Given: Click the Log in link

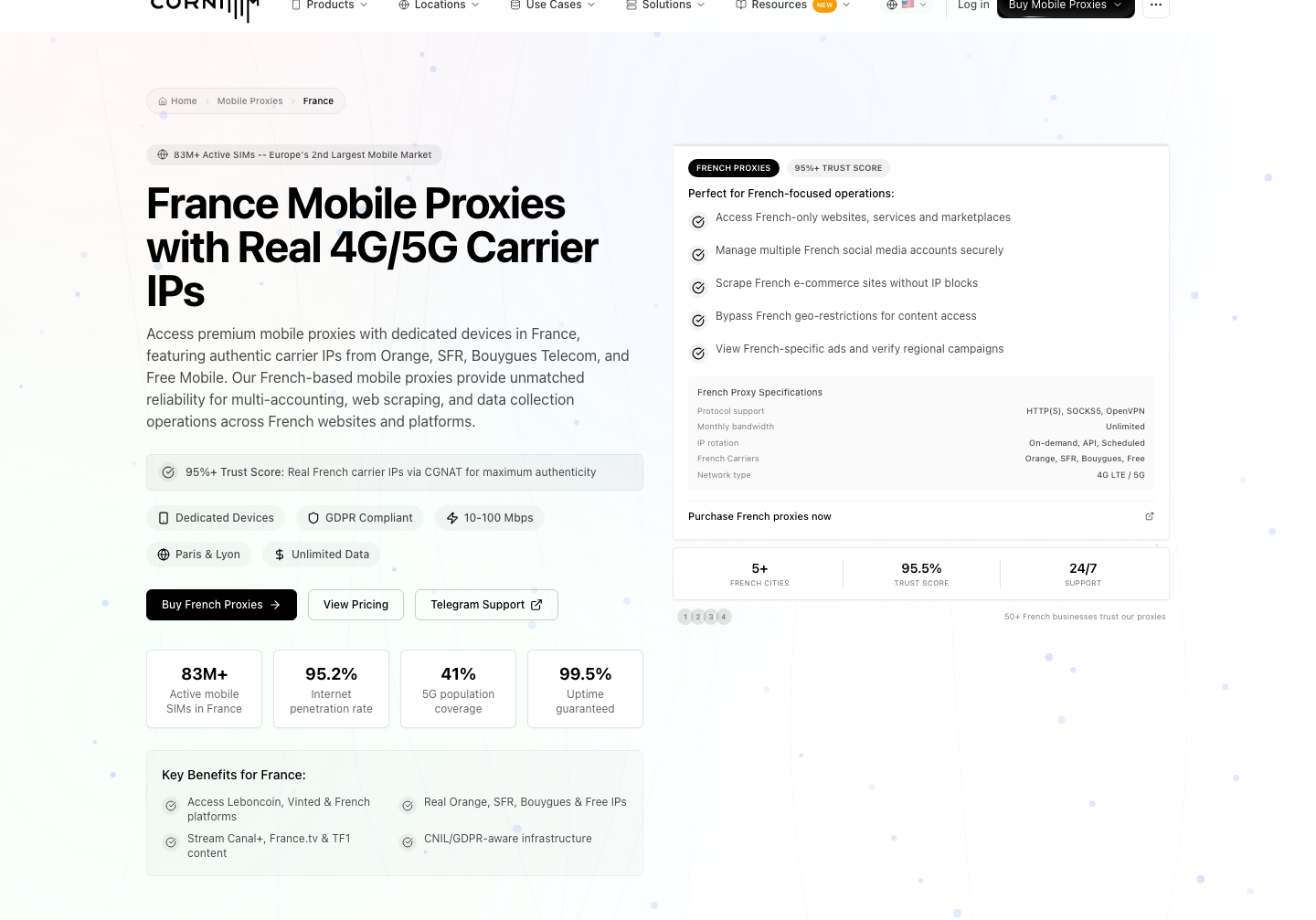Looking at the screenshot, I should tap(973, 5).
